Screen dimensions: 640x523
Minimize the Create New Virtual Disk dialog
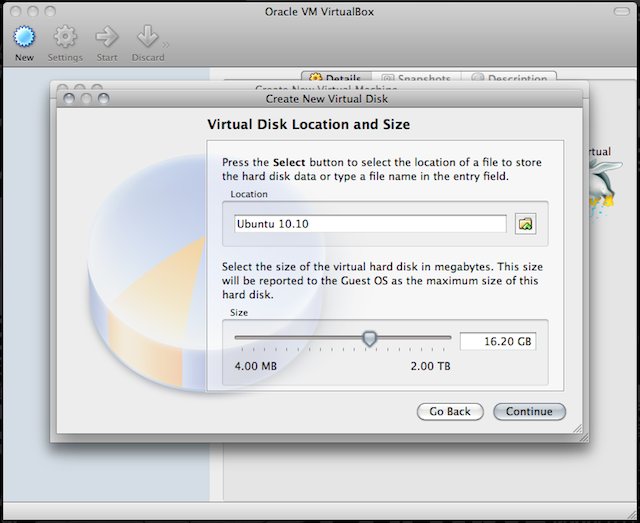tap(86, 98)
